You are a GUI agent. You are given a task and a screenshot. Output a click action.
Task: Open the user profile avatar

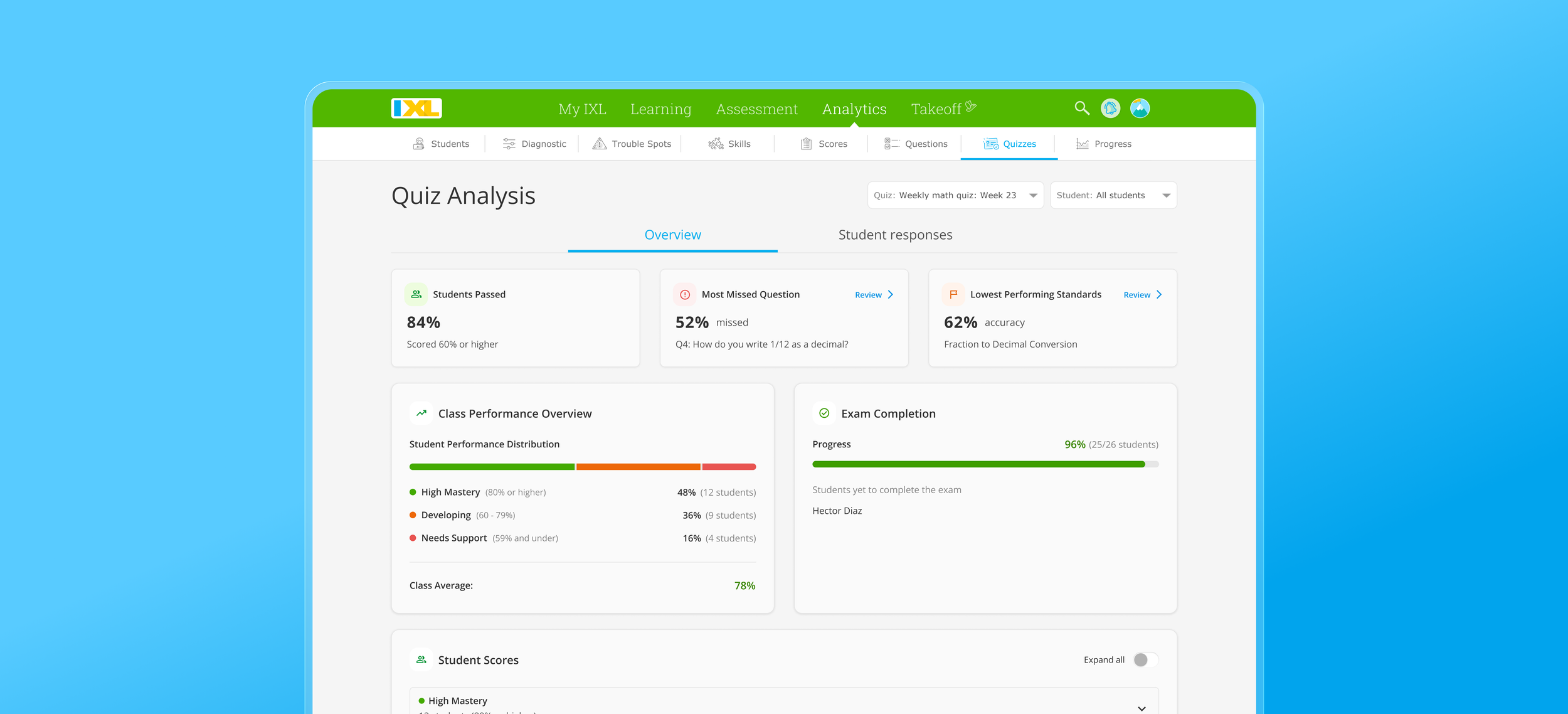click(1140, 109)
